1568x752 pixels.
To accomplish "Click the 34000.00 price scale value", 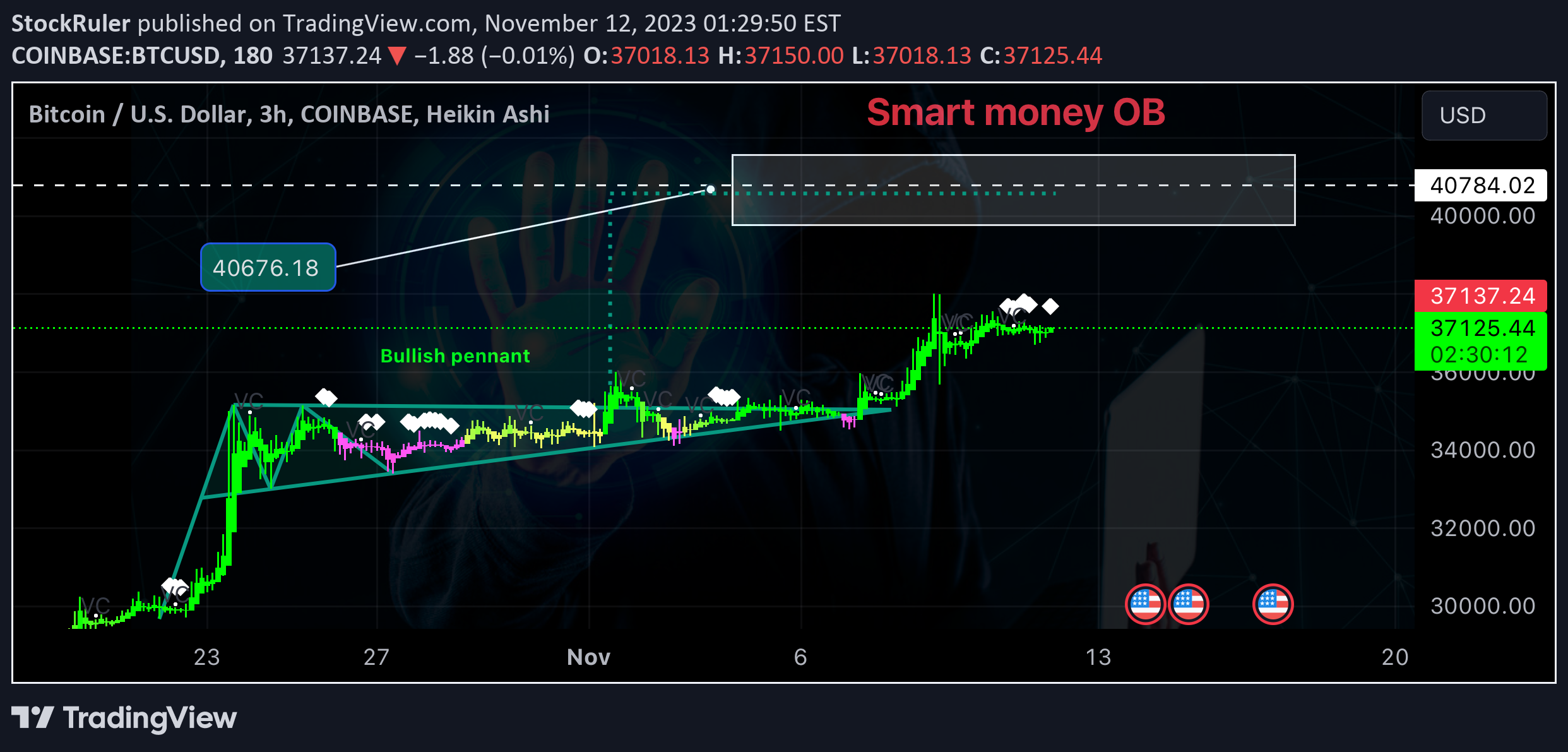I will point(1483,450).
